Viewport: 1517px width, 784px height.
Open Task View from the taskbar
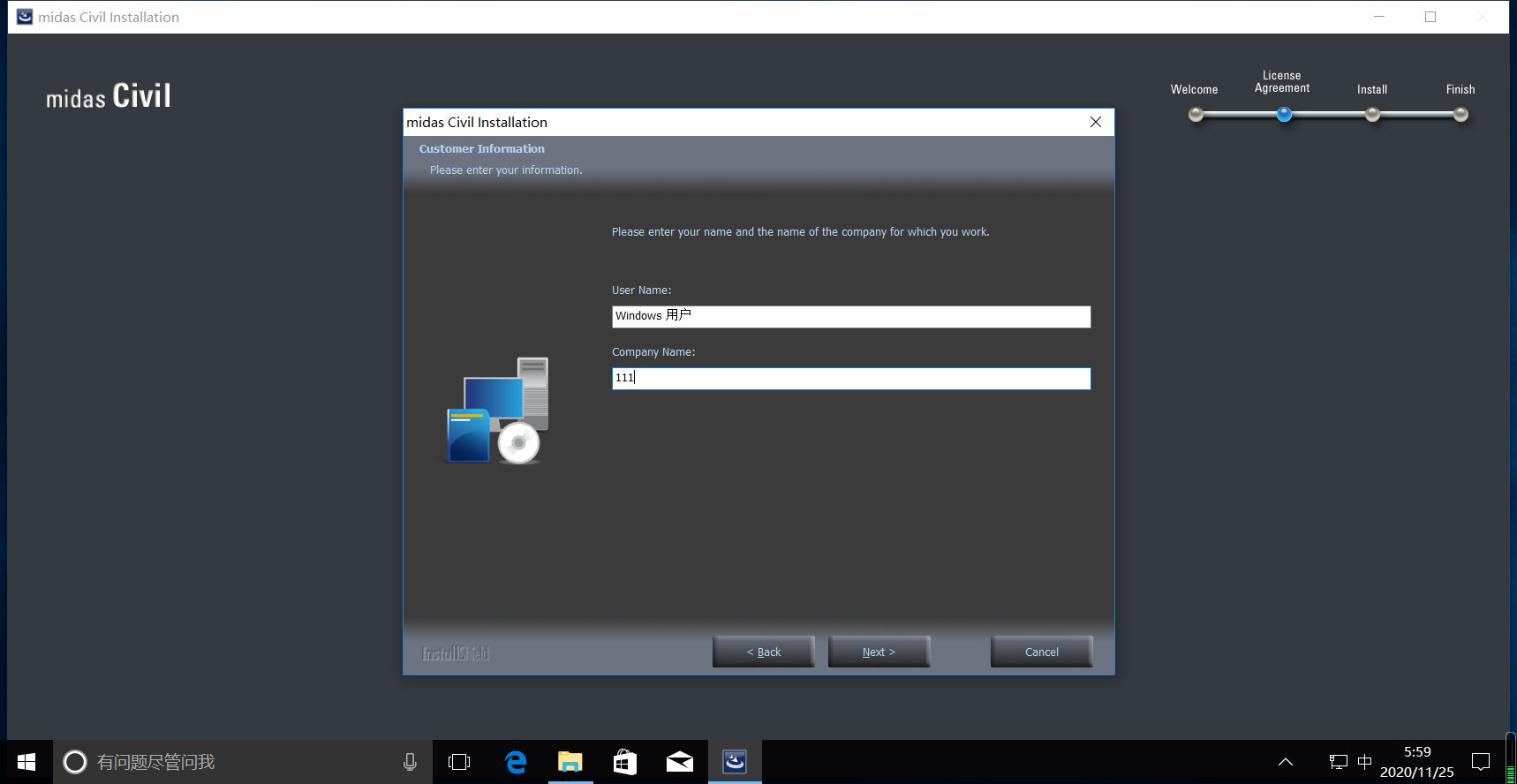click(459, 762)
